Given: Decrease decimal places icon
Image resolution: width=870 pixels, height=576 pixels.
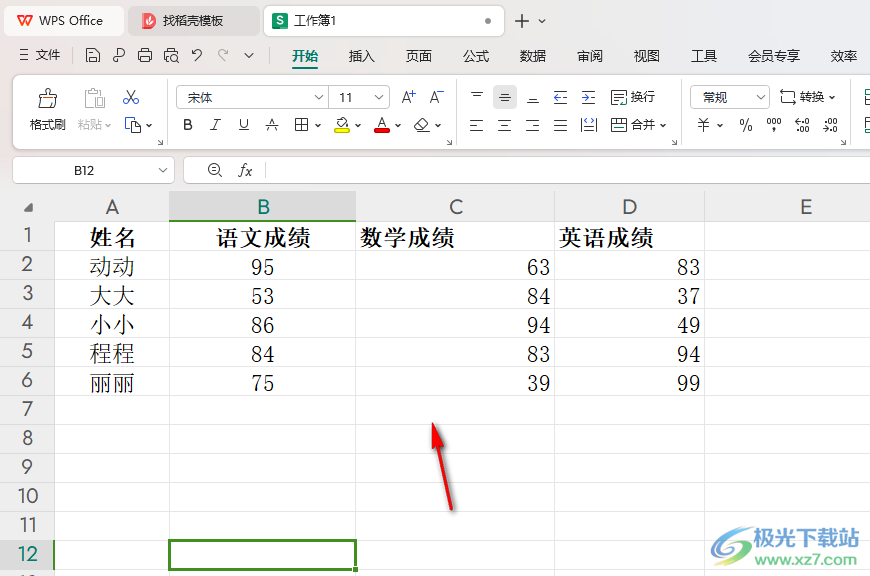Looking at the screenshot, I should [831, 125].
